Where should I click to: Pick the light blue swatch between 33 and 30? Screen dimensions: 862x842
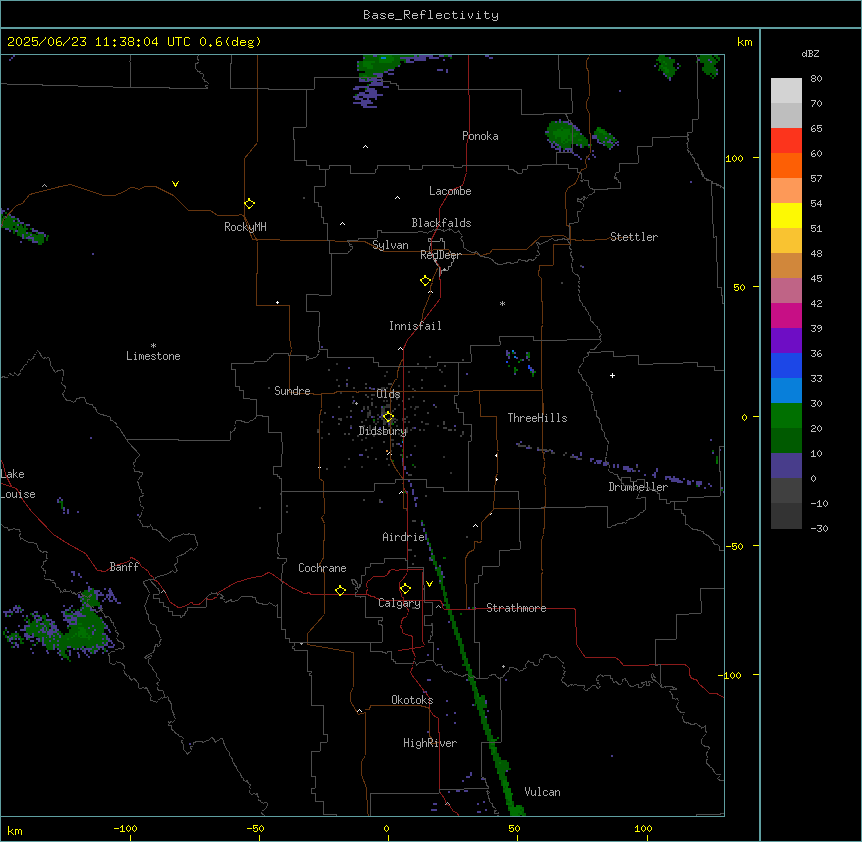click(786, 390)
